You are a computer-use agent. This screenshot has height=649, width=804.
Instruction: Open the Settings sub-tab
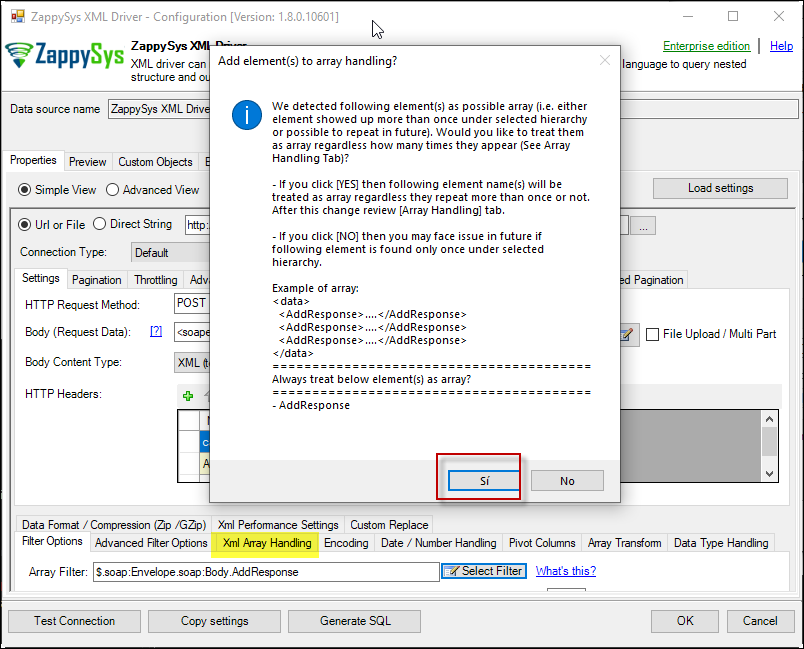pos(41,278)
